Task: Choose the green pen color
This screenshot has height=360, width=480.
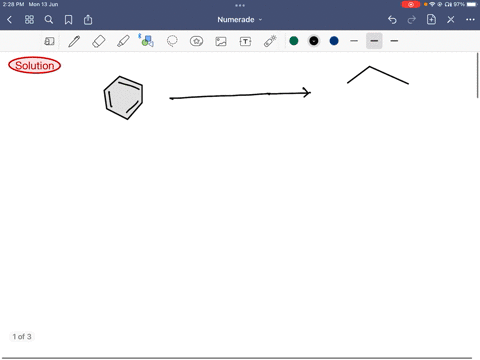Action: point(294,41)
